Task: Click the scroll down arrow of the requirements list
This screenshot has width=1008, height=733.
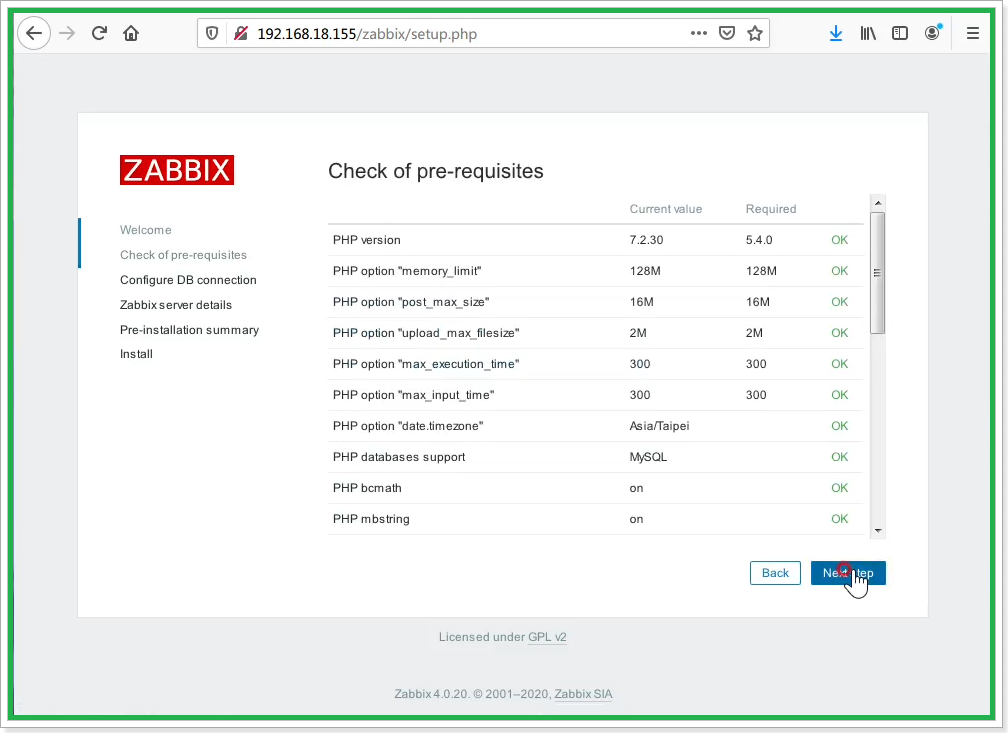Action: (x=878, y=531)
